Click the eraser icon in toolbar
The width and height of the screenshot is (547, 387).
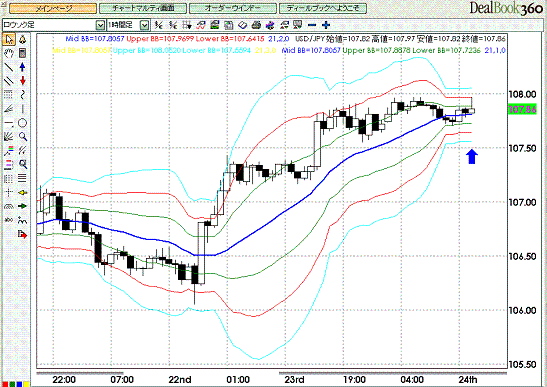[x=242, y=25]
